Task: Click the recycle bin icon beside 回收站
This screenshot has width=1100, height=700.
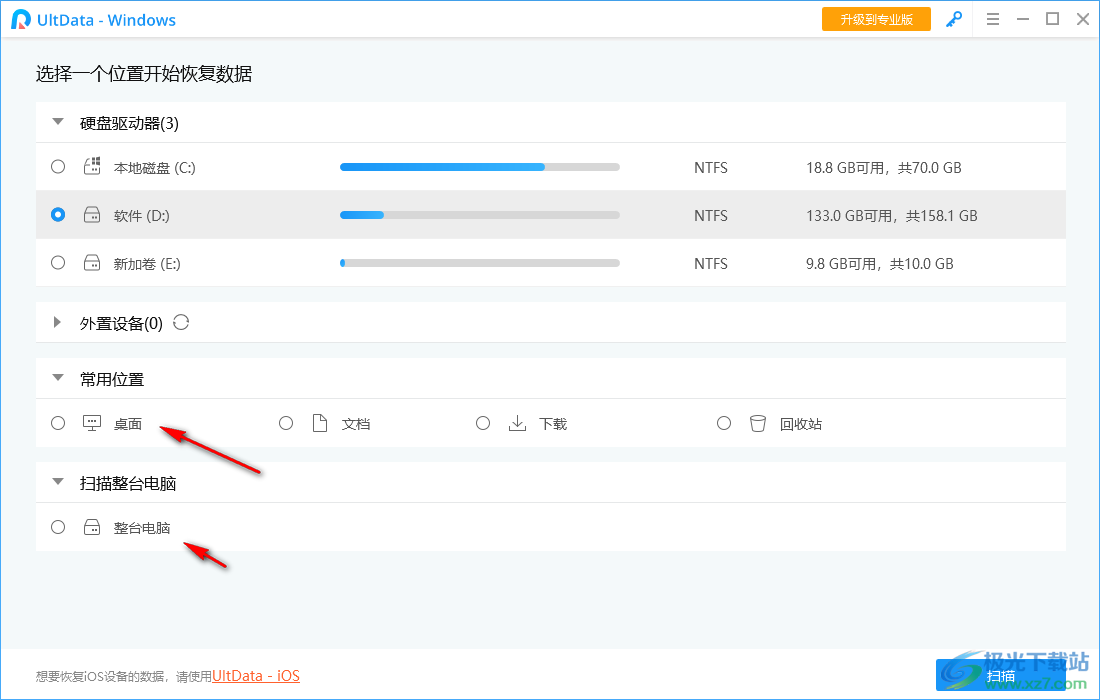Action: 758,423
